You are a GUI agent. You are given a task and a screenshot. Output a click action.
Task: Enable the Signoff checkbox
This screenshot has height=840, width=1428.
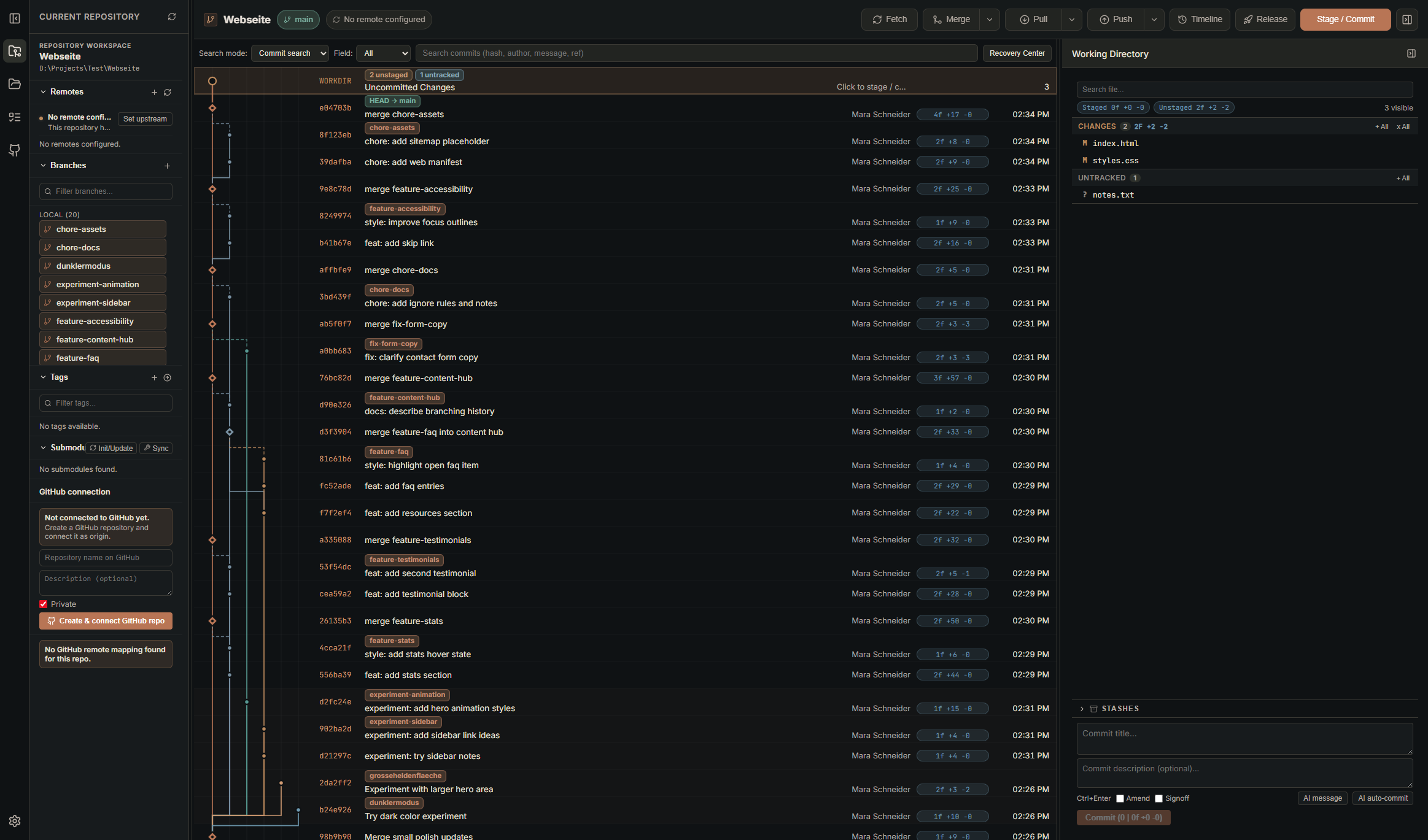[x=1158, y=798]
